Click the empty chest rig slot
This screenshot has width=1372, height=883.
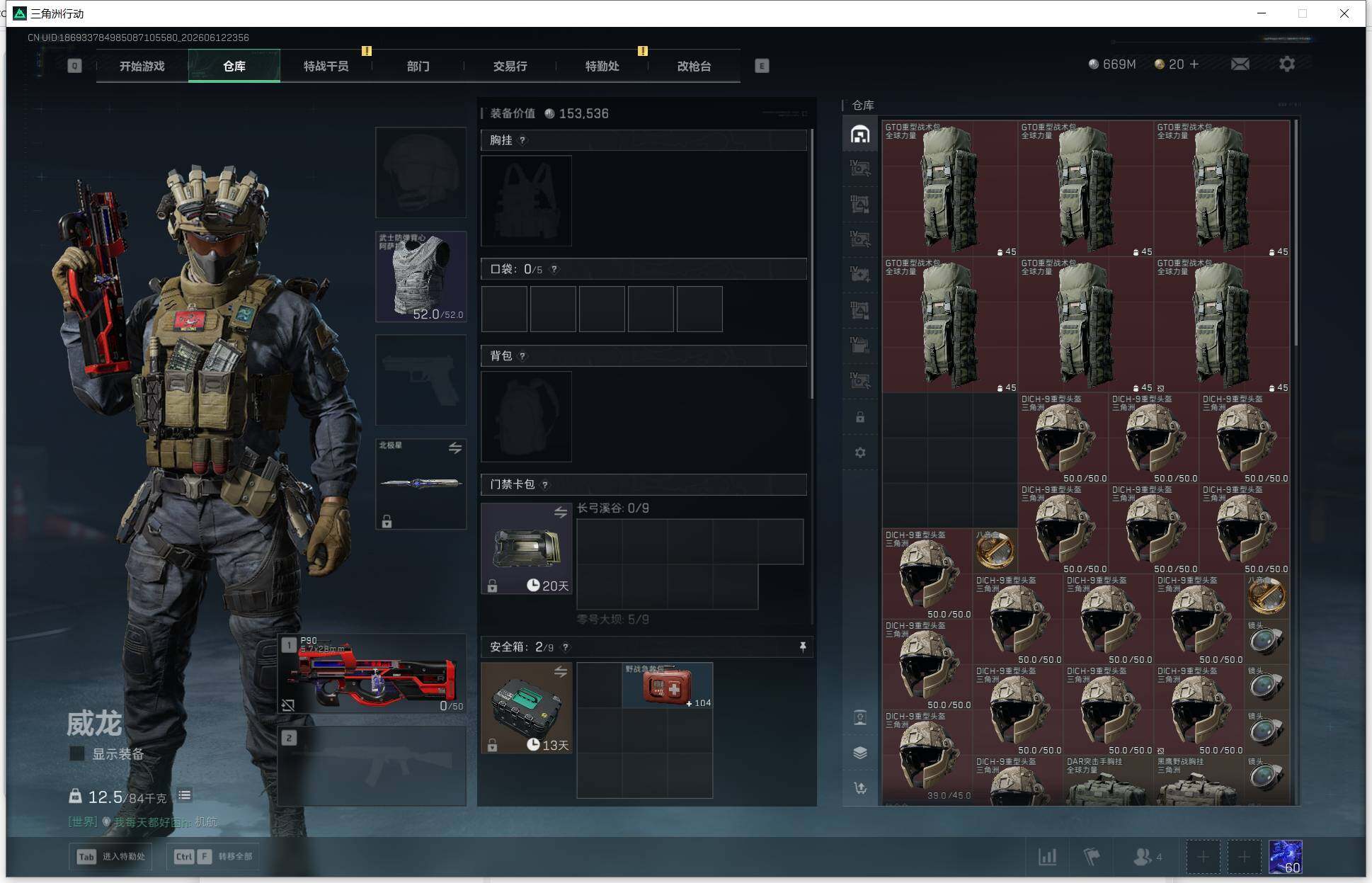pyautogui.click(x=526, y=200)
